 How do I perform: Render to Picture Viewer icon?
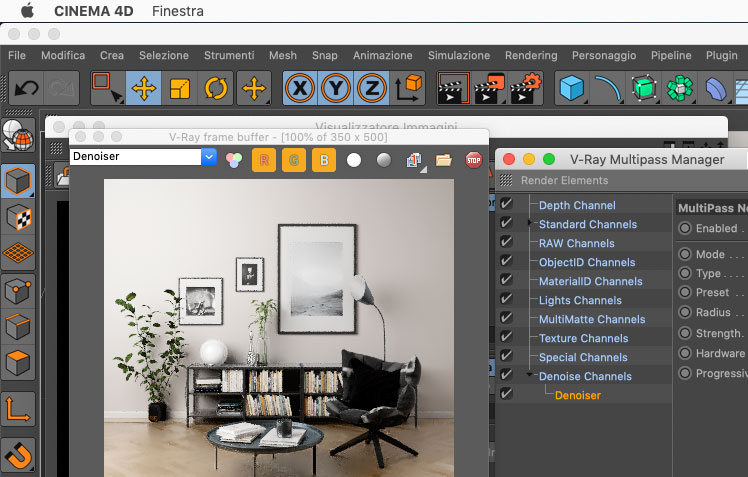[489, 88]
